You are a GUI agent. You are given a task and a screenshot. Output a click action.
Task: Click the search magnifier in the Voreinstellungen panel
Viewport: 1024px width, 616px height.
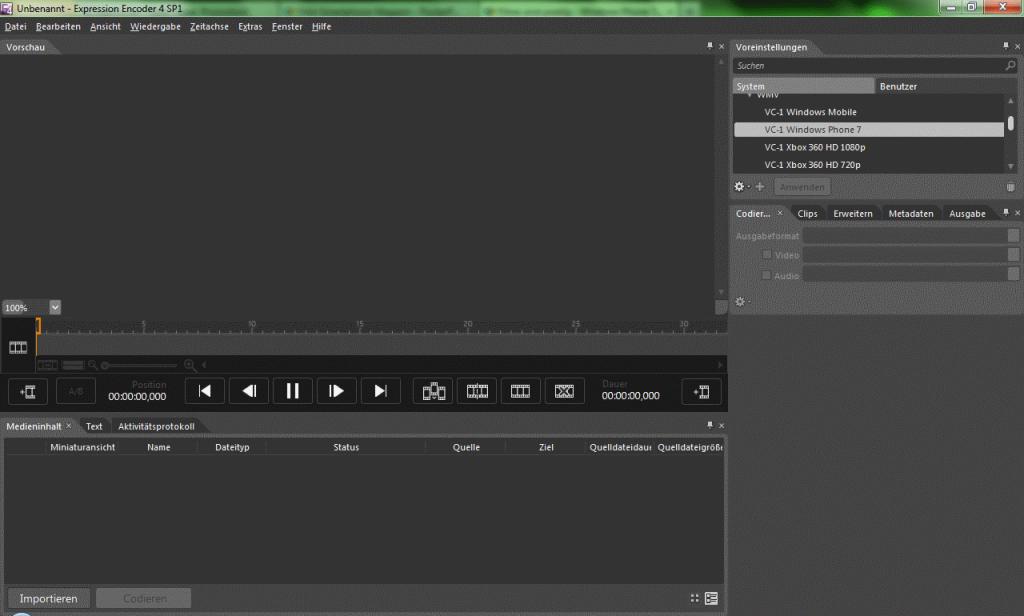pyautogui.click(x=1010, y=65)
